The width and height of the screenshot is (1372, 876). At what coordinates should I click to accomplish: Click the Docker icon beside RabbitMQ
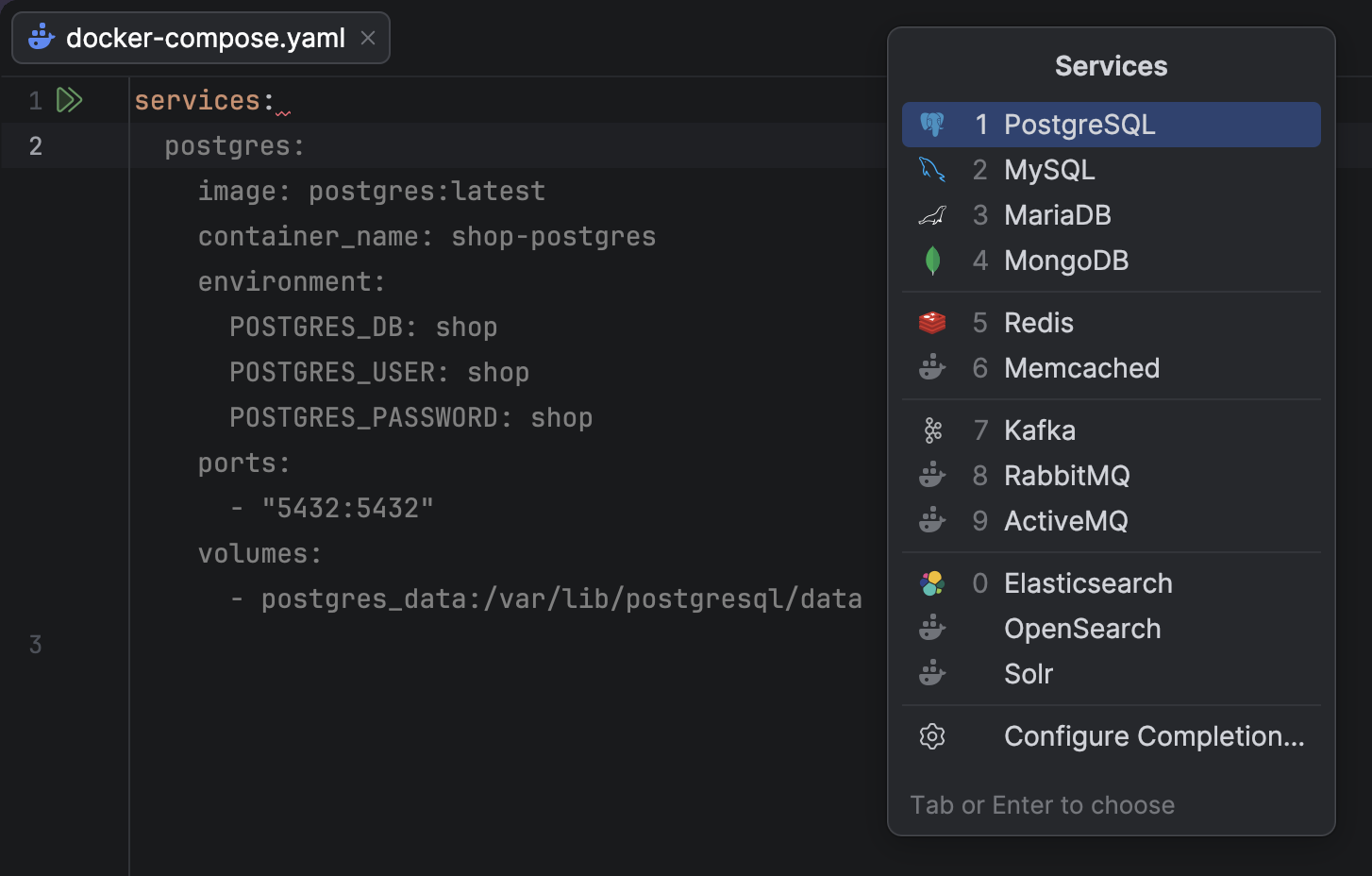coord(932,476)
